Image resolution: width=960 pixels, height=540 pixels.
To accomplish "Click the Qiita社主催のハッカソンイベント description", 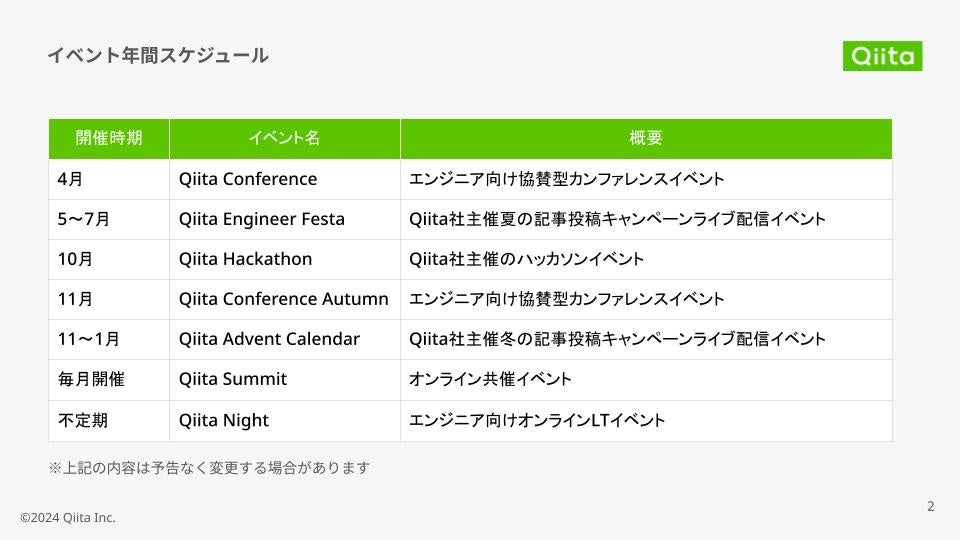I will (527, 259).
